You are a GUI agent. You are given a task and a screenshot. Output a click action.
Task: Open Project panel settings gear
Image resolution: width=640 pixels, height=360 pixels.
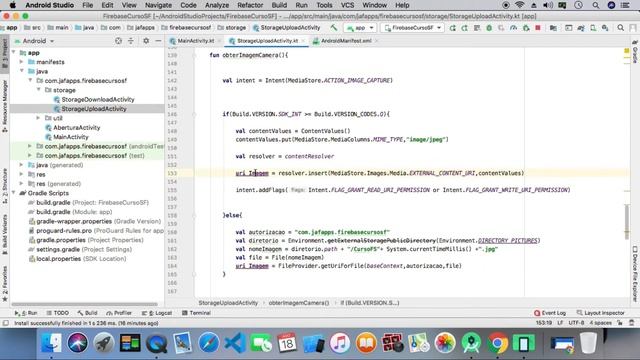[x=146, y=41]
